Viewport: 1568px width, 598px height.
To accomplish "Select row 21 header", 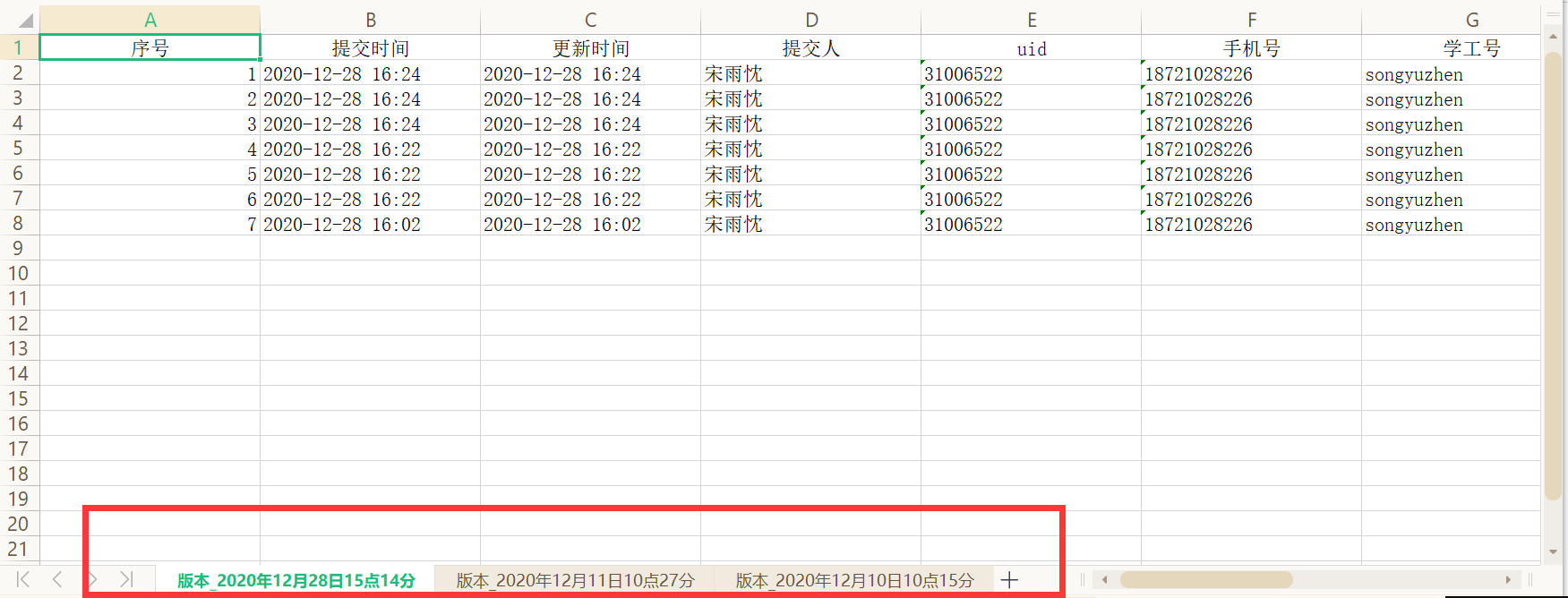I will [19, 549].
